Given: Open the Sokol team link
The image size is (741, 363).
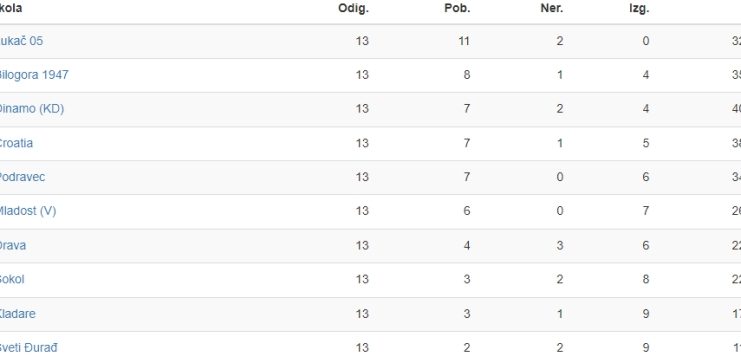Looking at the screenshot, I should [12, 279].
